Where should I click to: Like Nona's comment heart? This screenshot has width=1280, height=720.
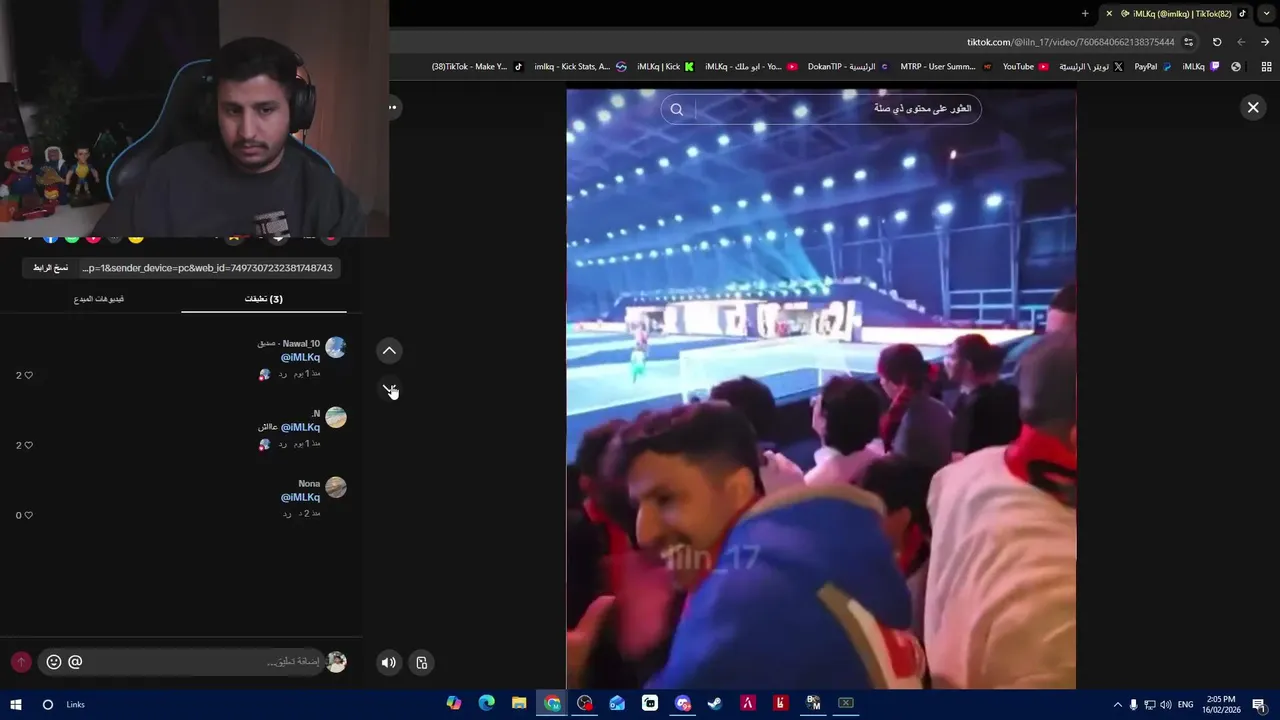(x=28, y=515)
